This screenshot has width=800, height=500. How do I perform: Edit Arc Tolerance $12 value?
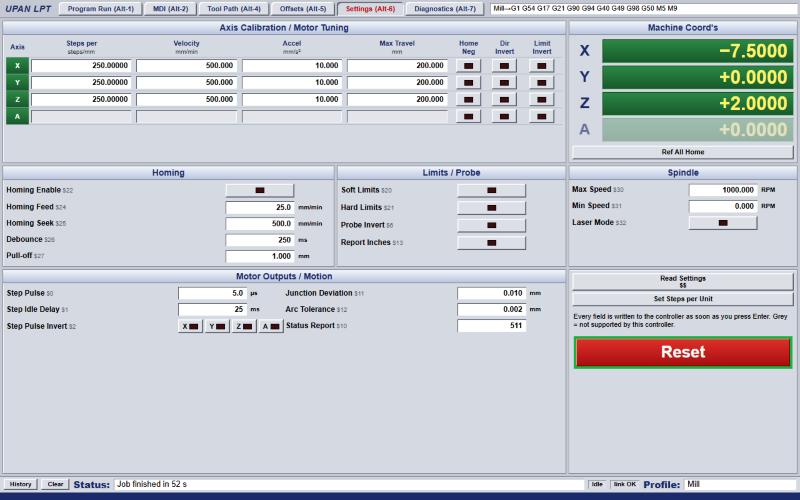pyautogui.click(x=491, y=310)
